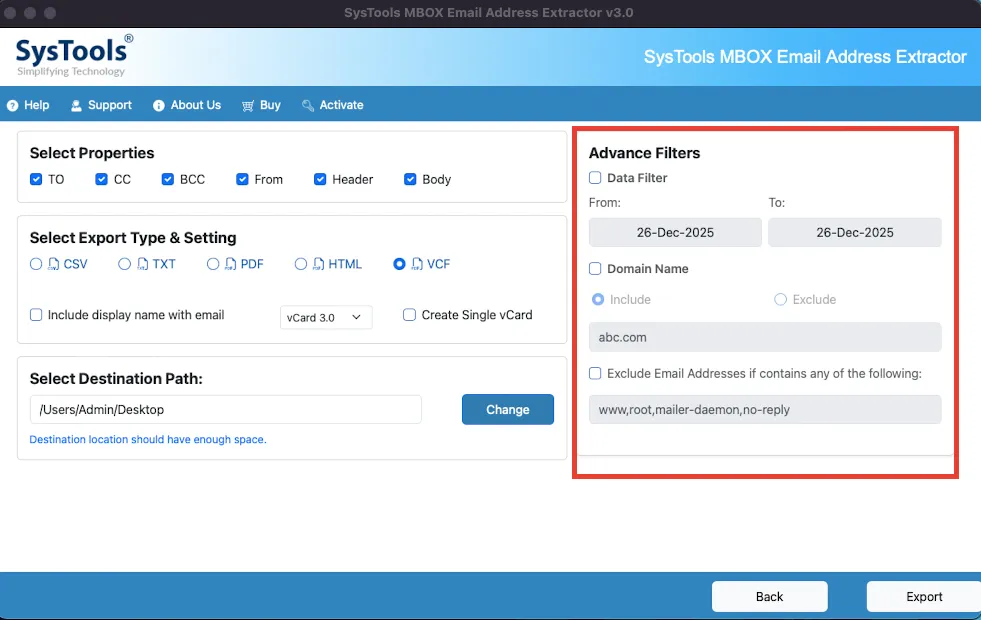
Task: Open the vCard 3.0 version dropdown
Action: pyautogui.click(x=326, y=317)
